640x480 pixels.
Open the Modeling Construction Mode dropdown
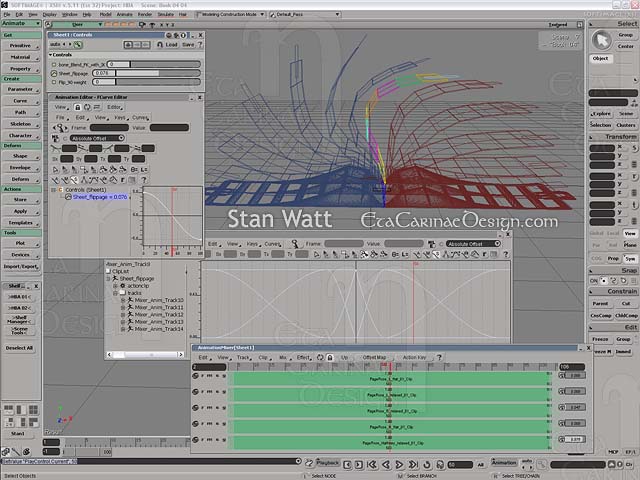click(x=228, y=15)
